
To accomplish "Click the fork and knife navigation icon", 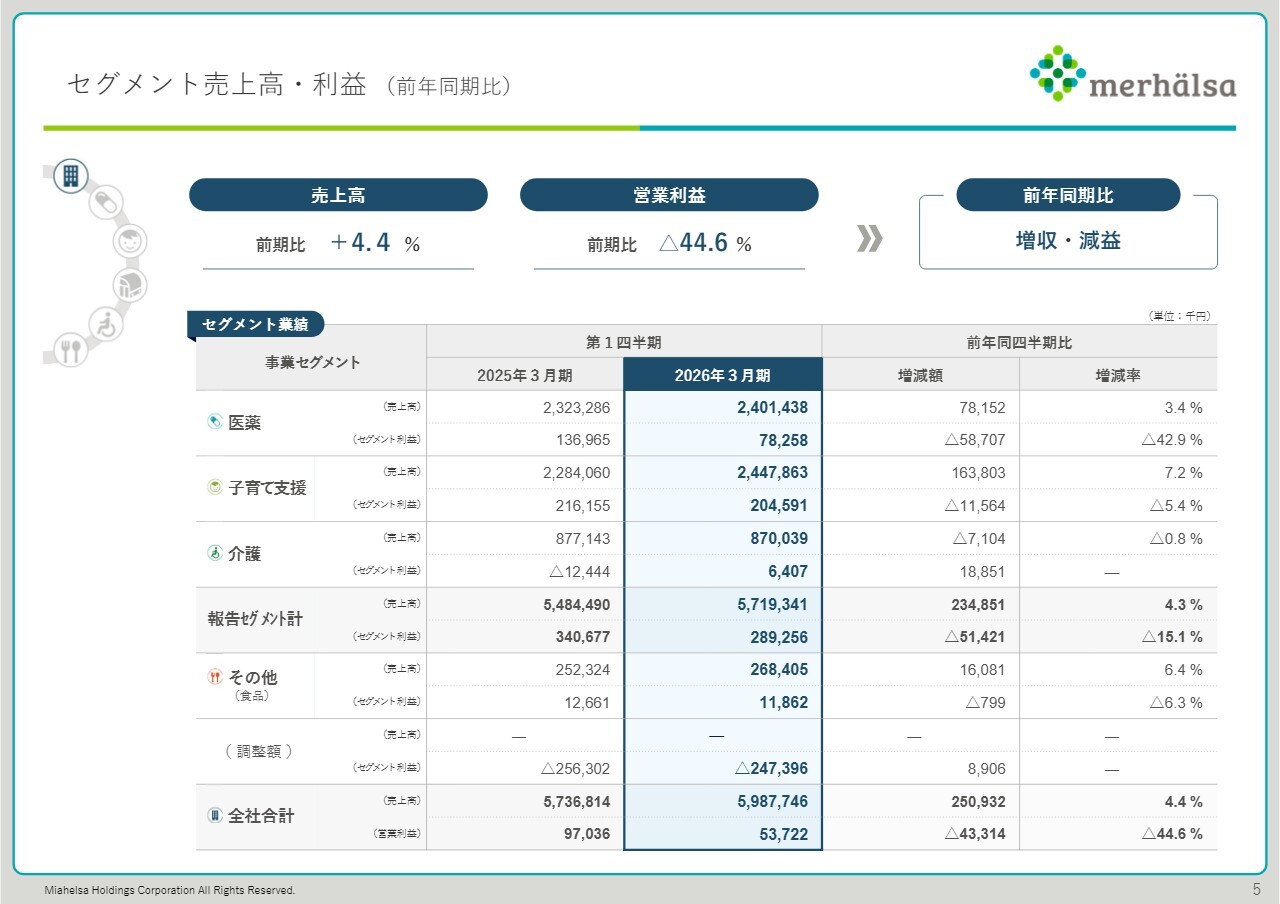I will click(x=71, y=350).
